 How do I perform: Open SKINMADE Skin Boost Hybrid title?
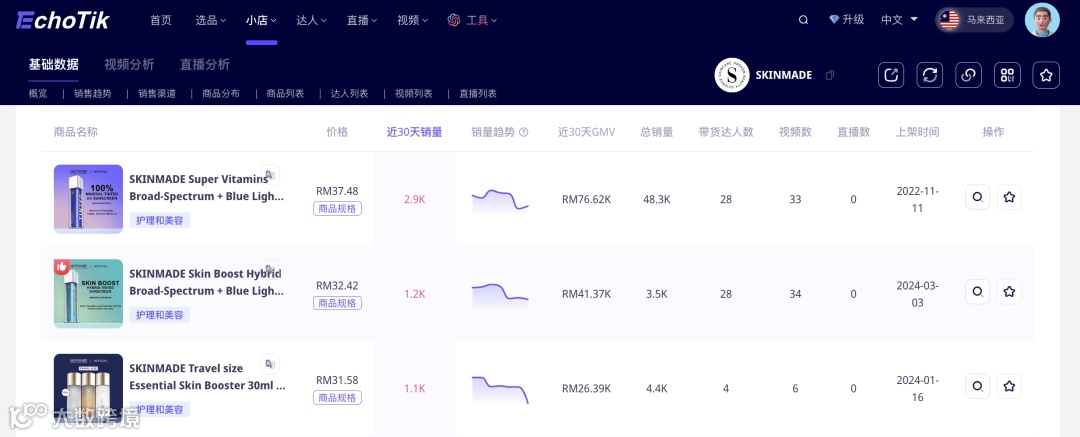(x=206, y=282)
